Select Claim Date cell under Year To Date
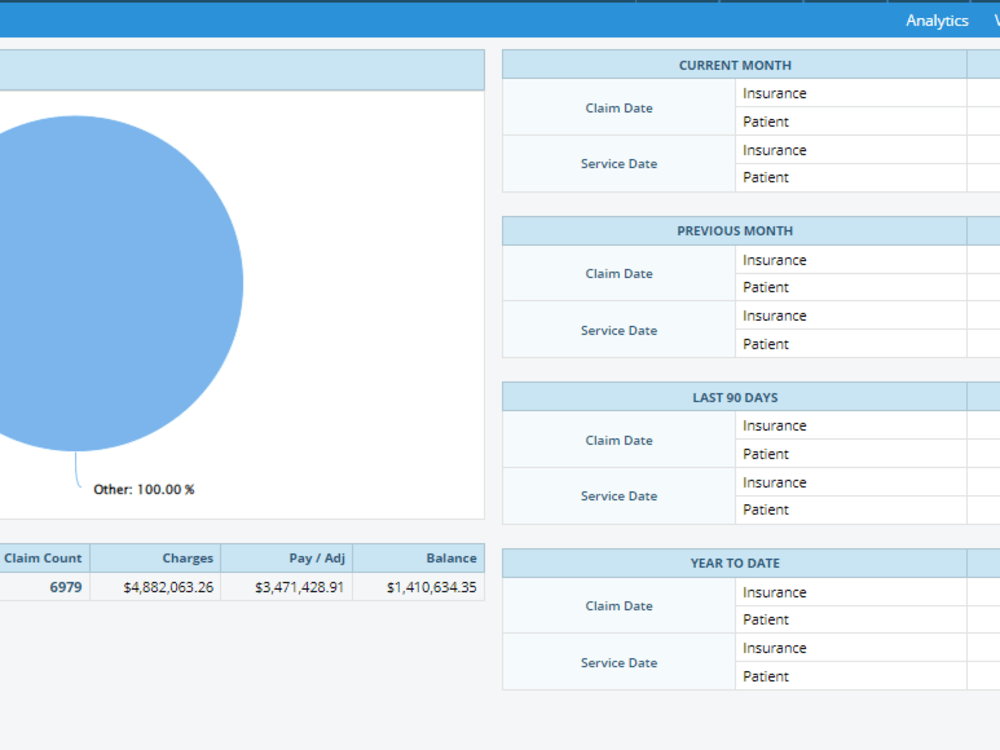This screenshot has height=750, width=1000. [619, 606]
